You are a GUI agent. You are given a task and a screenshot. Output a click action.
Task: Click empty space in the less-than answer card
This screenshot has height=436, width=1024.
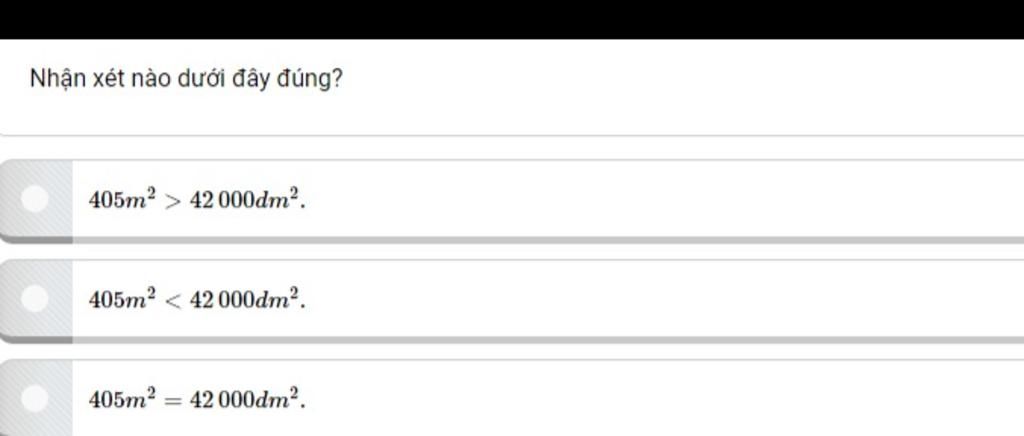coord(650,298)
